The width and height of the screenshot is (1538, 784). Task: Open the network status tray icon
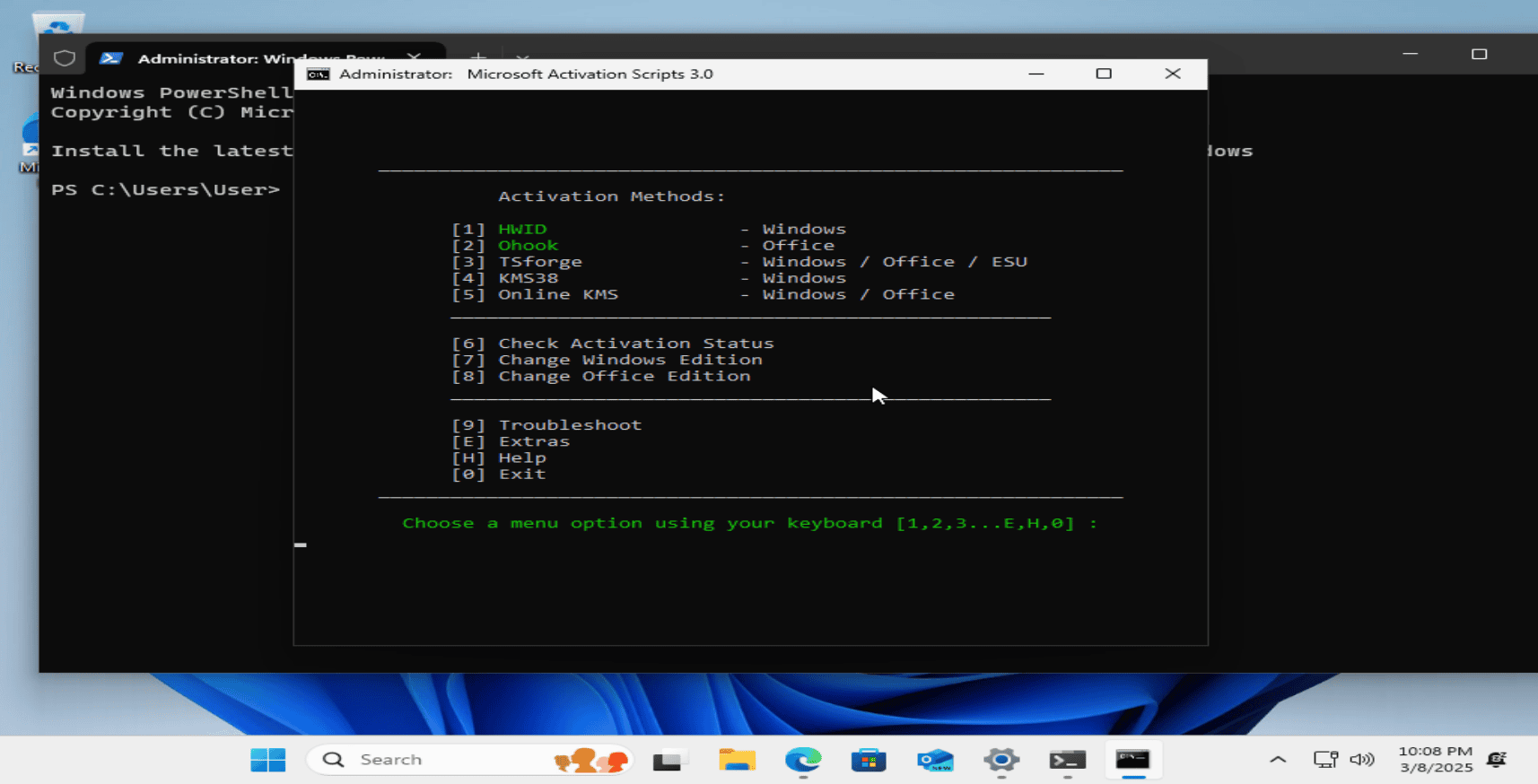(x=1324, y=760)
